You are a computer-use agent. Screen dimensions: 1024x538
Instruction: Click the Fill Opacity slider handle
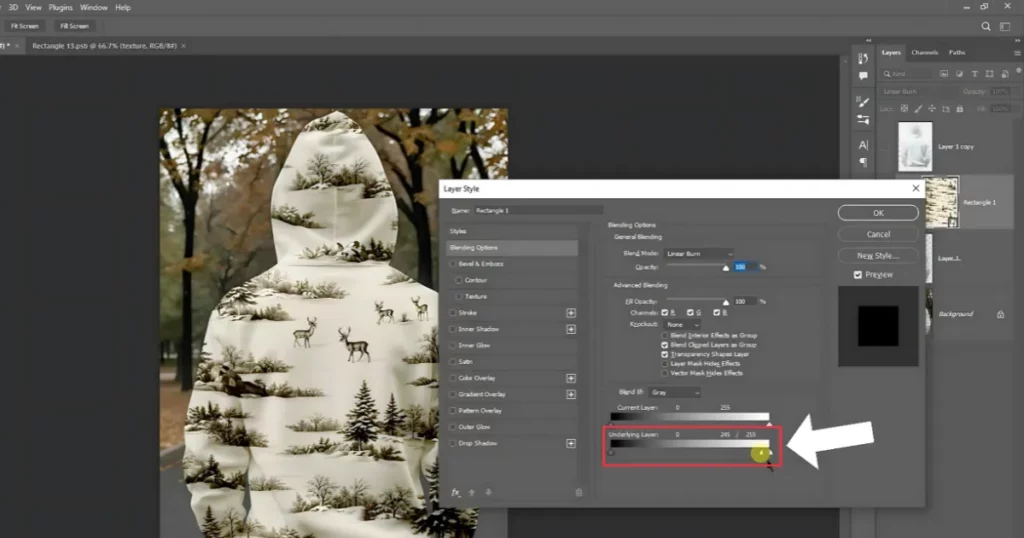726,302
